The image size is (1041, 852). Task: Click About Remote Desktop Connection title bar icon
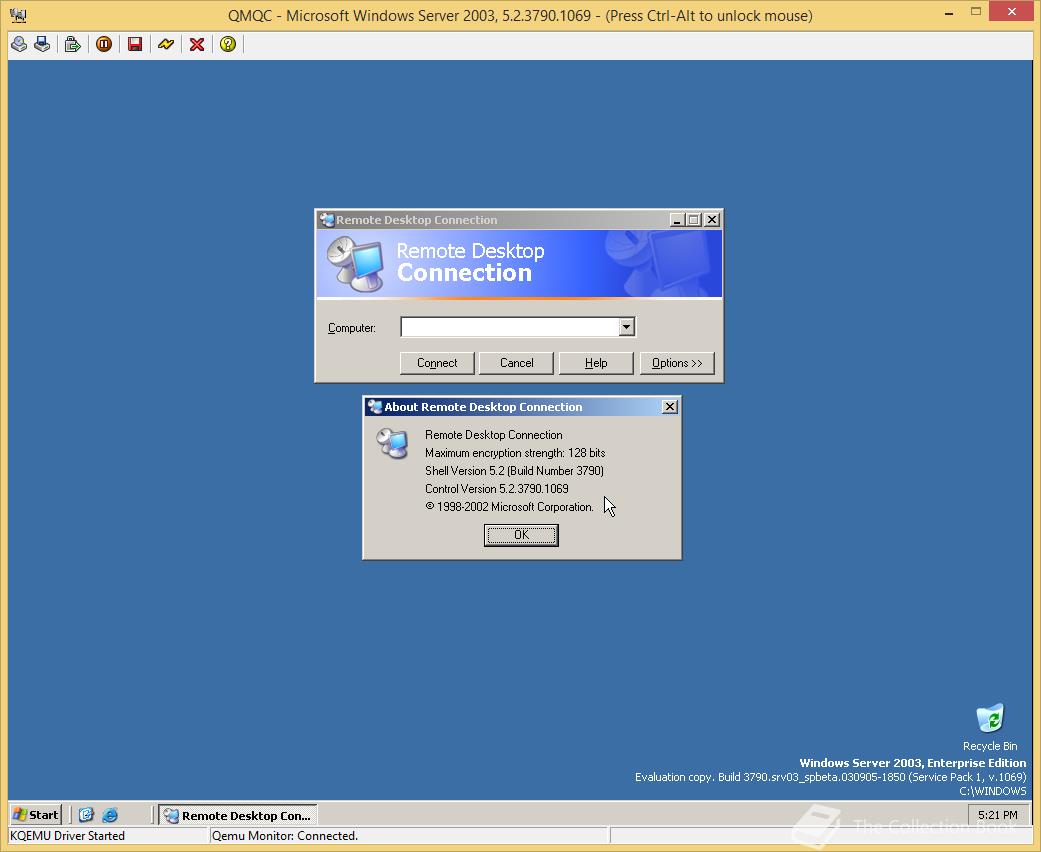click(x=375, y=407)
